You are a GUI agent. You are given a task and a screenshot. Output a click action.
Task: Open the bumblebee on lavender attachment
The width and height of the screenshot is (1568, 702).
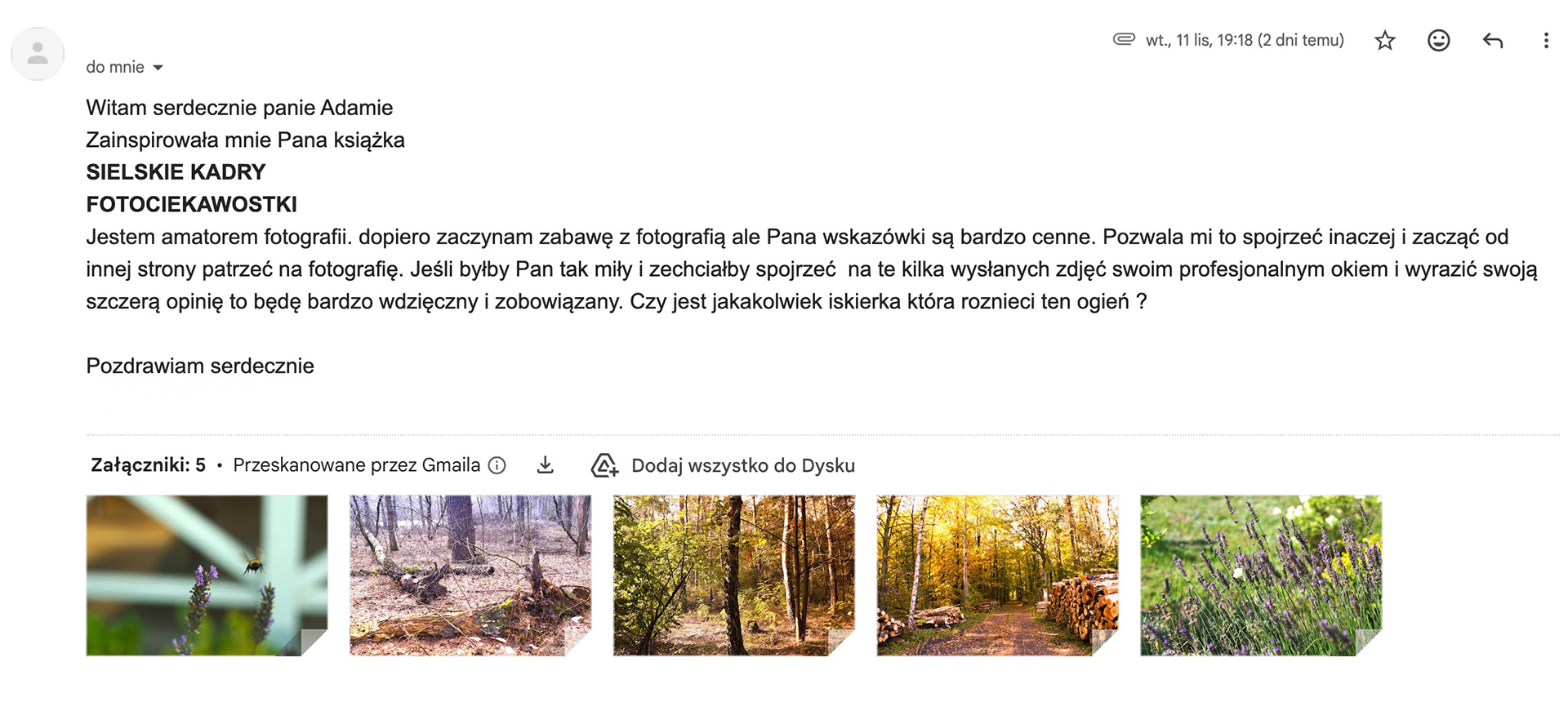(x=207, y=575)
